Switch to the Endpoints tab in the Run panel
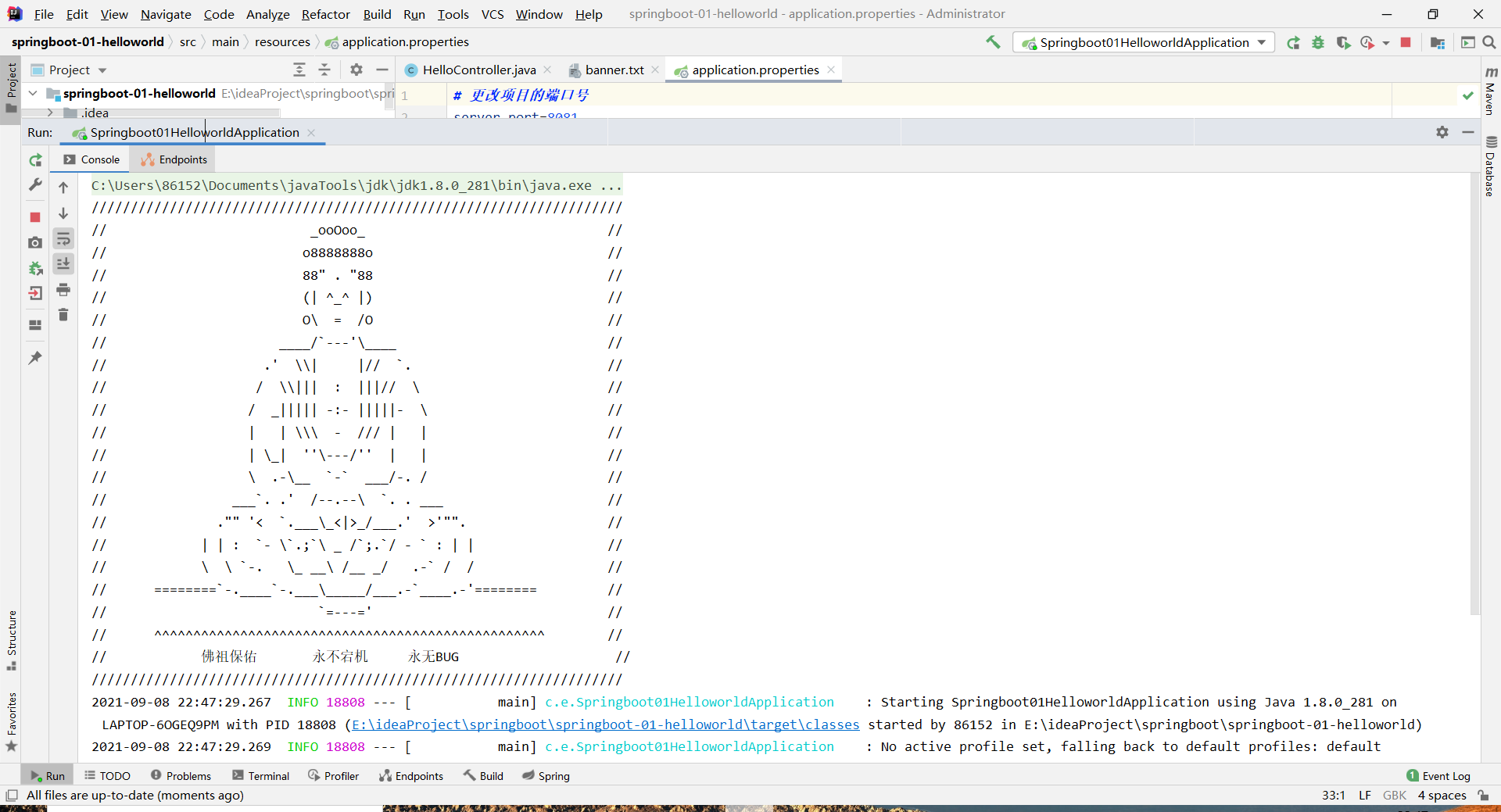This screenshot has height=812, width=1501. pos(174,159)
